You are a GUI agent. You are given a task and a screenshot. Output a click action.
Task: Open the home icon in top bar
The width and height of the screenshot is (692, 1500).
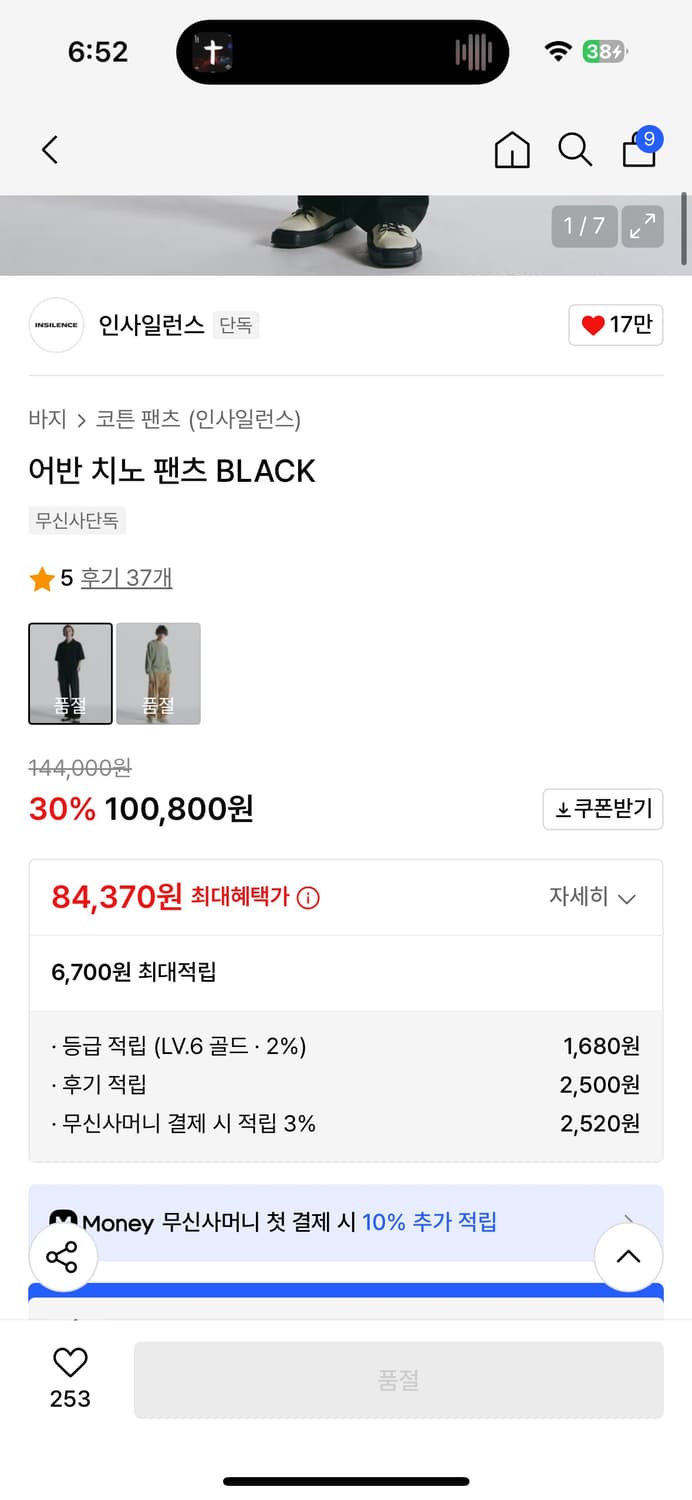[x=512, y=149]
